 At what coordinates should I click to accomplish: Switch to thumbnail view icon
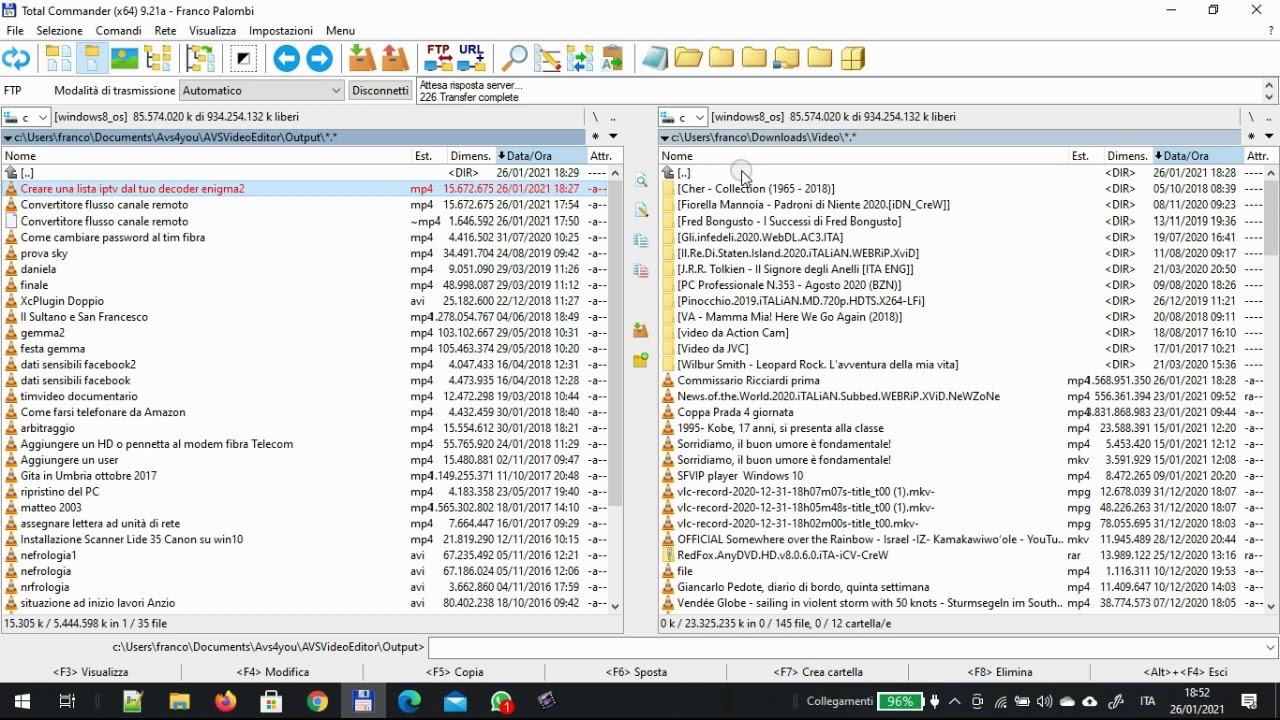(x=124, y=59)
